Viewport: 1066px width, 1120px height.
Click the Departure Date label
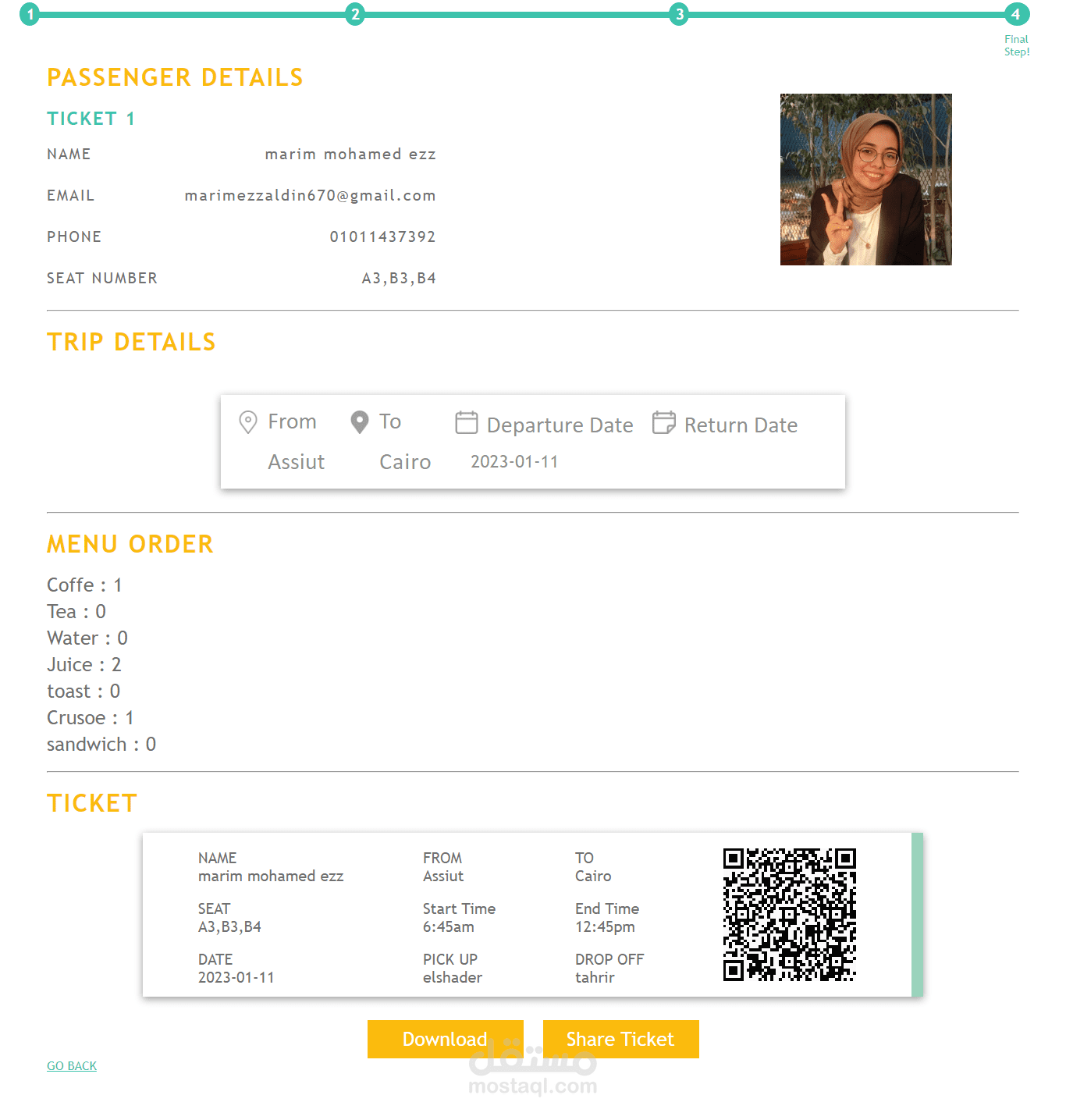pyautogui.click(x=560, y=425)
